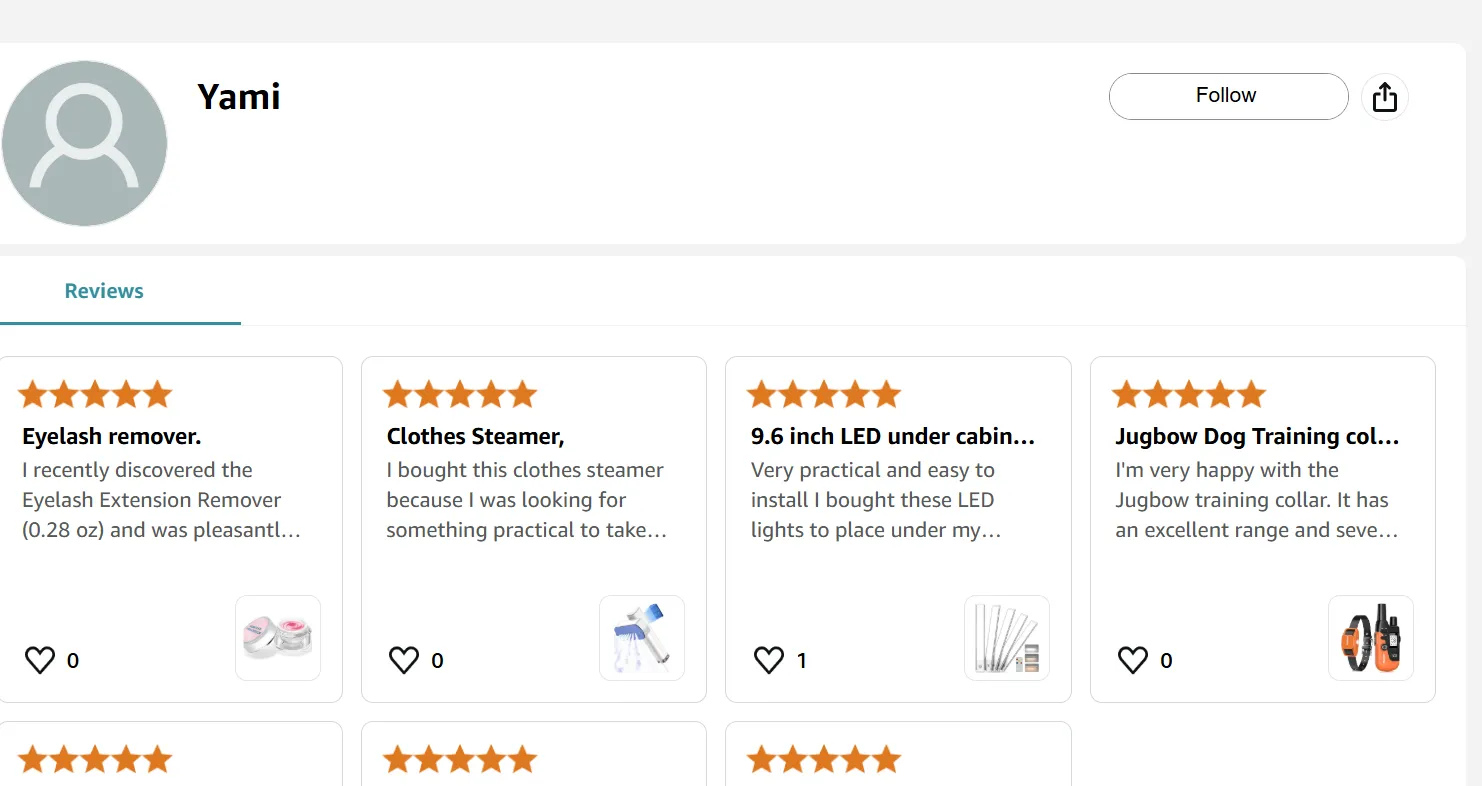This screenshot has height=786, width=1482.
Task: Like the Clothes Steamer review
Action: [x=404, y=660]
